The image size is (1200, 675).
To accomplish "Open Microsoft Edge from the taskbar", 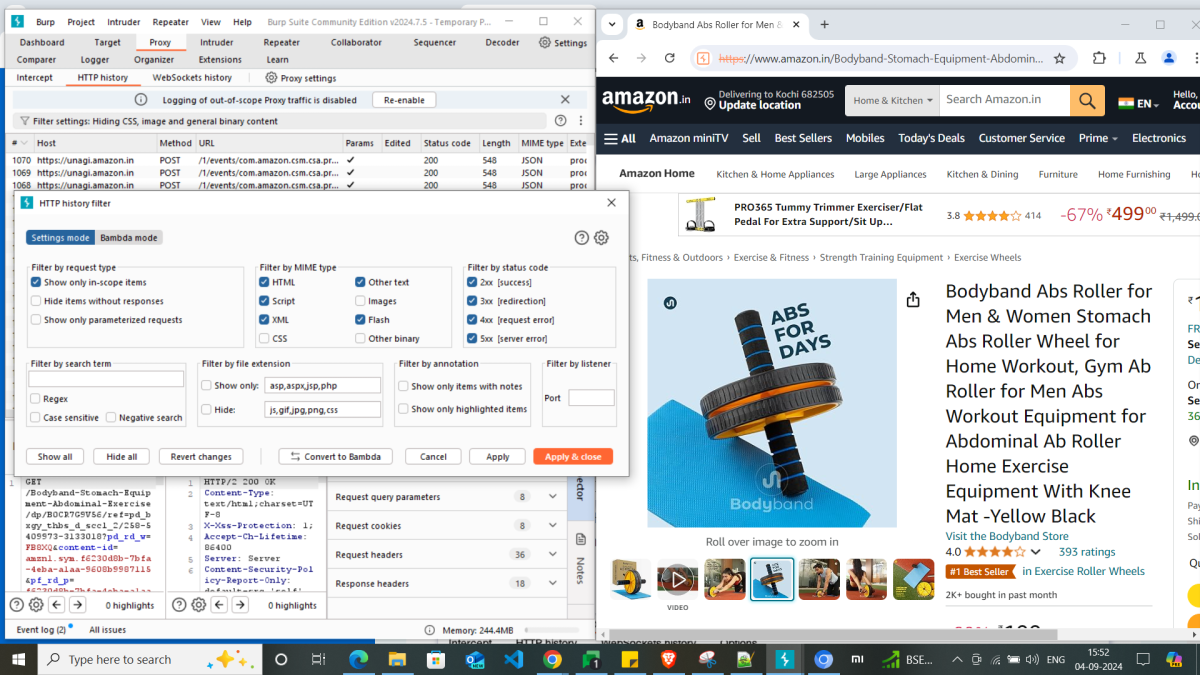I will tap(358, 660).
